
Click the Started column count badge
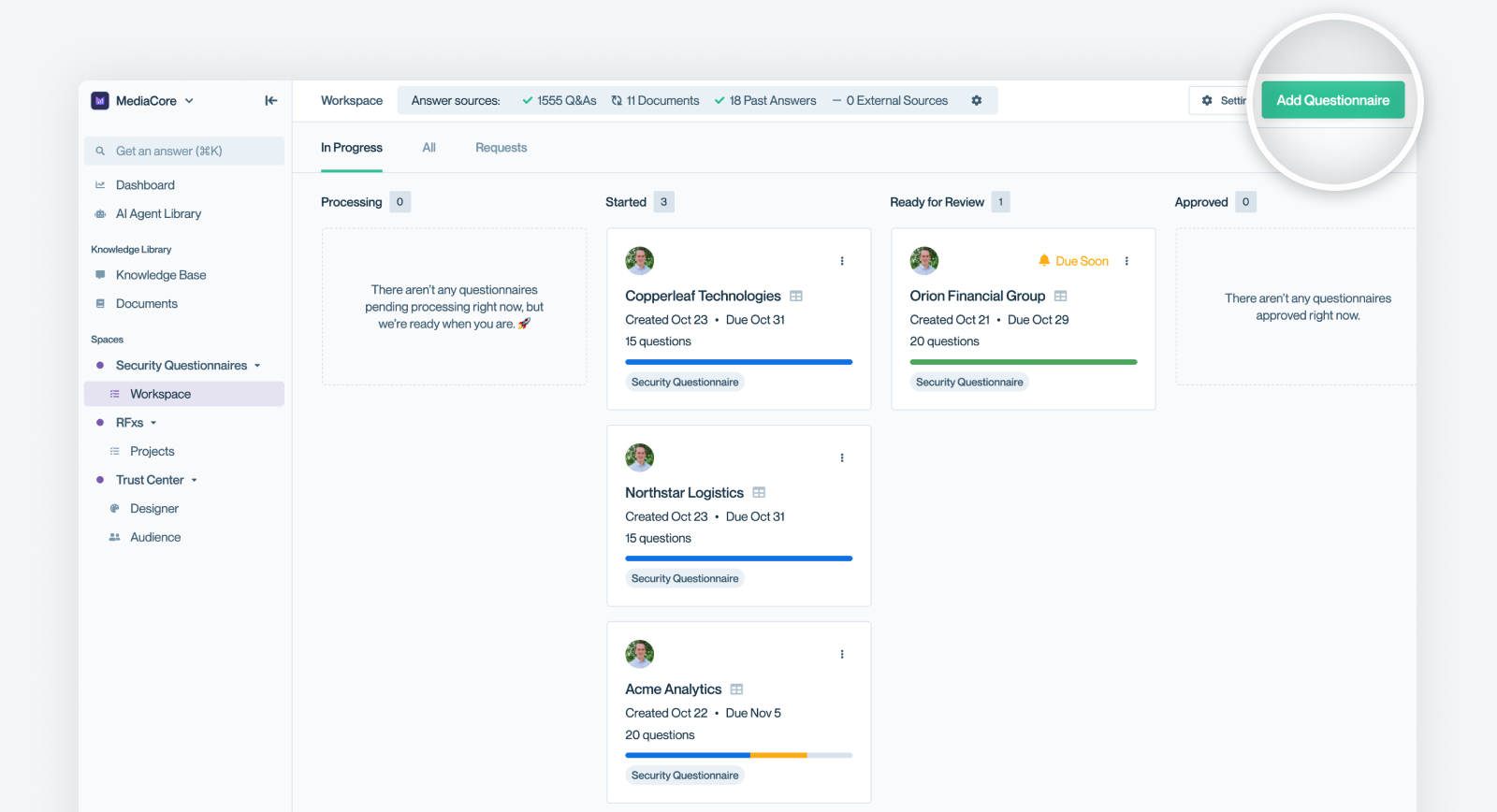coord(664,202)
